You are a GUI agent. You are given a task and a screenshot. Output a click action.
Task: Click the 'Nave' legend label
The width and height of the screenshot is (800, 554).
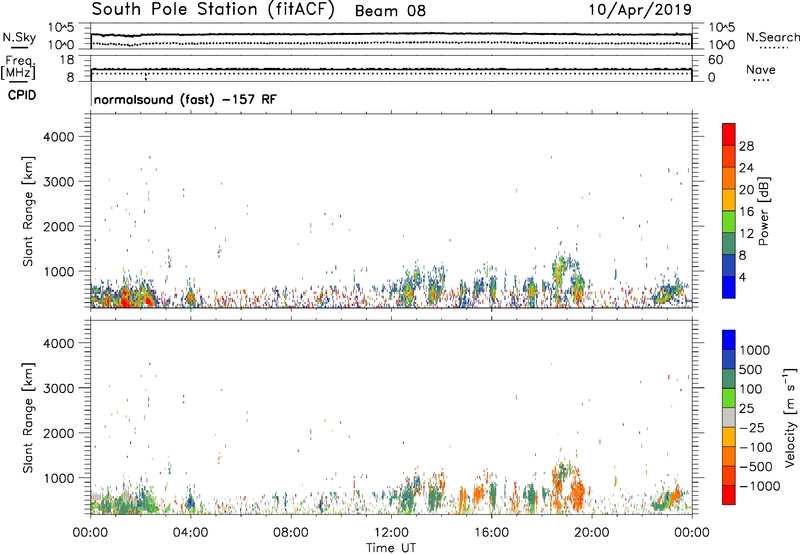761,69
